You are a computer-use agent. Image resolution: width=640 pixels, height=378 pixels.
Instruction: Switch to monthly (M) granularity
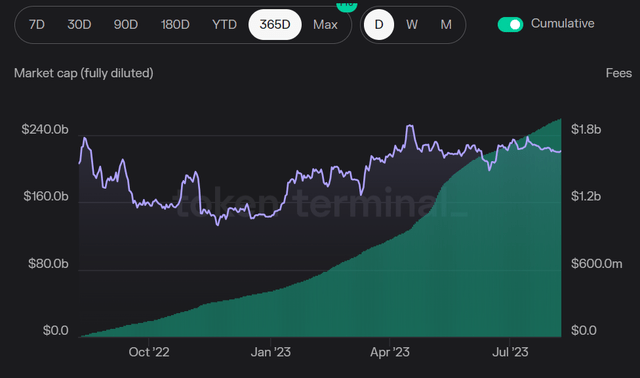pos(446,24)
